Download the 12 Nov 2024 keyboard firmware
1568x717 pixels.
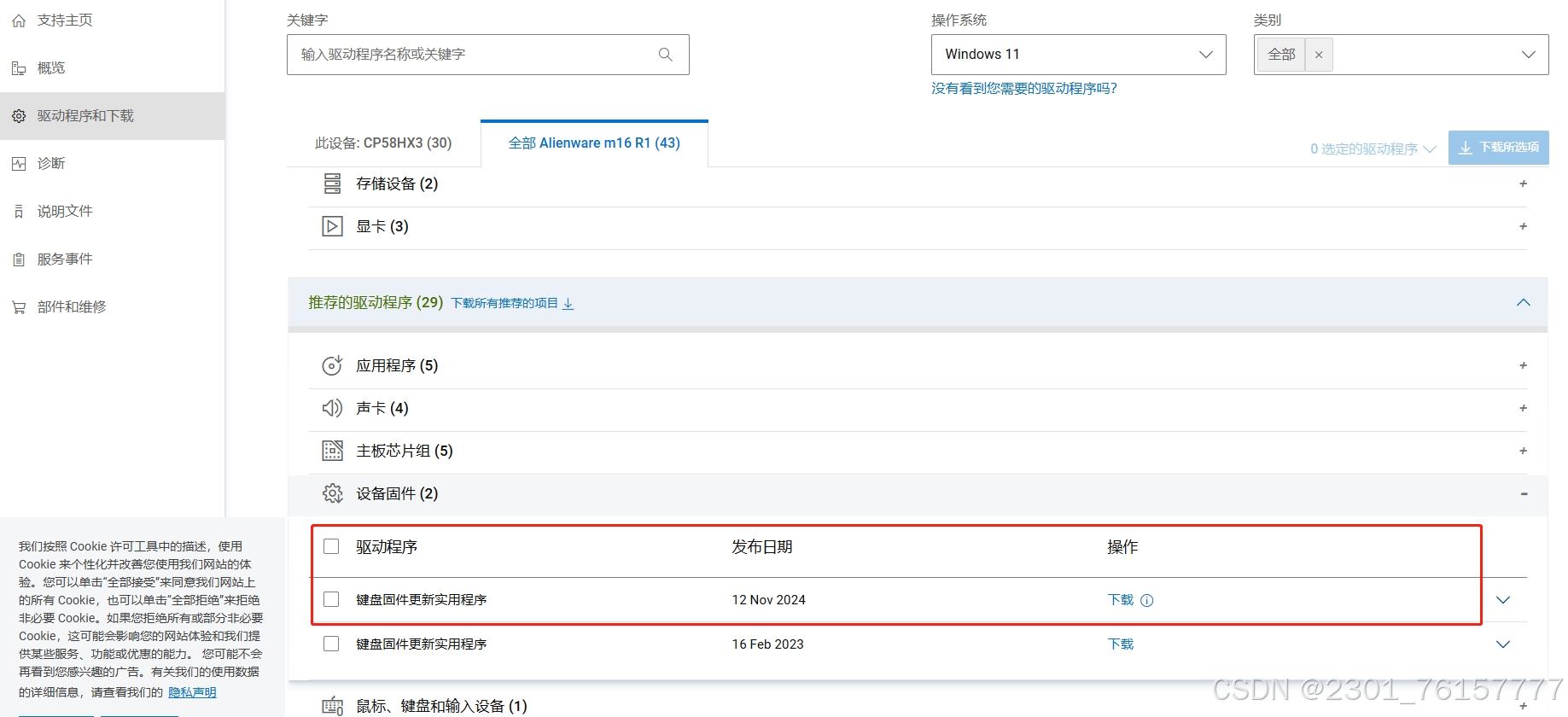pyautogui.click(x=1120, y=600)
